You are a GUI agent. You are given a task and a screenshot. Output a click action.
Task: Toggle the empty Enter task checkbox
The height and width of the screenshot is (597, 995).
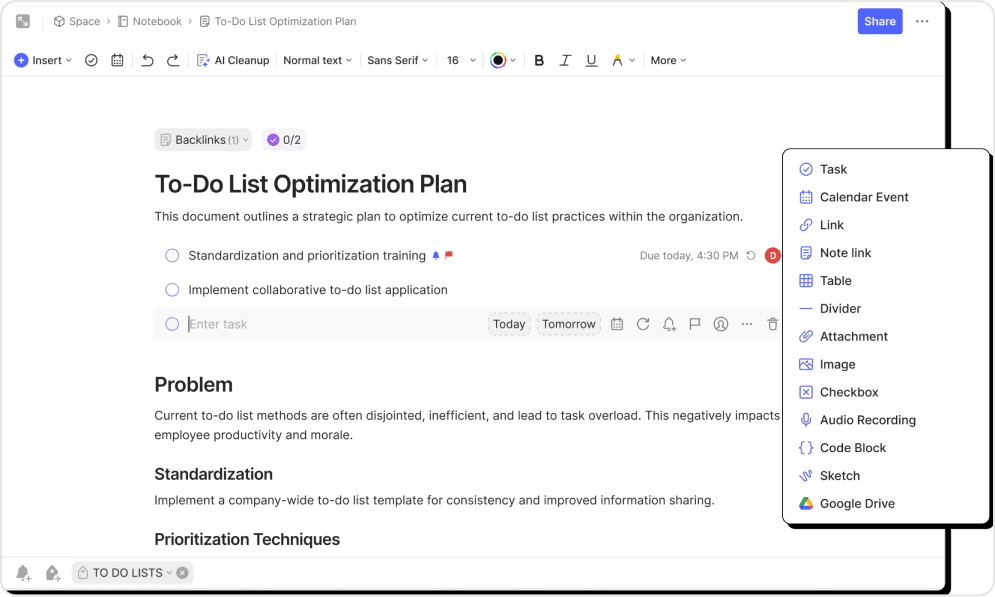[x=172, y=324]
